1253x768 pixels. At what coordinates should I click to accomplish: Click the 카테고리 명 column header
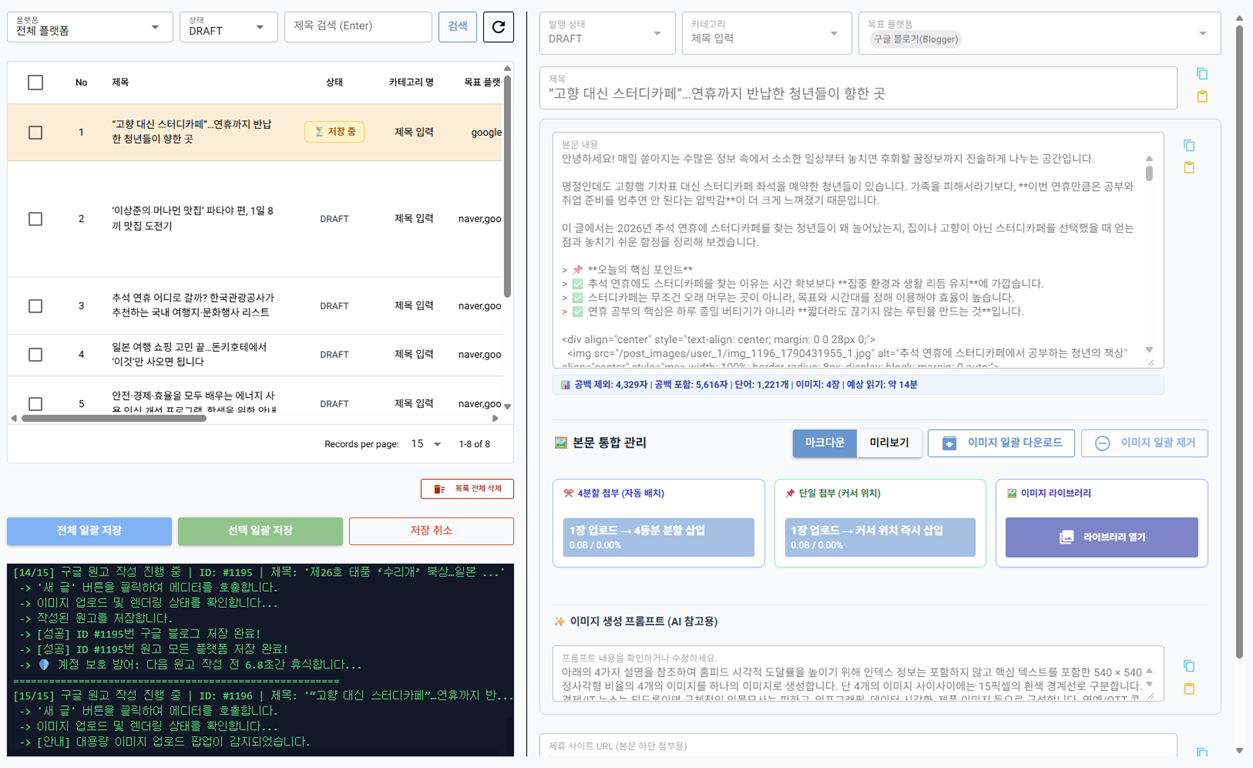(411, 82)
